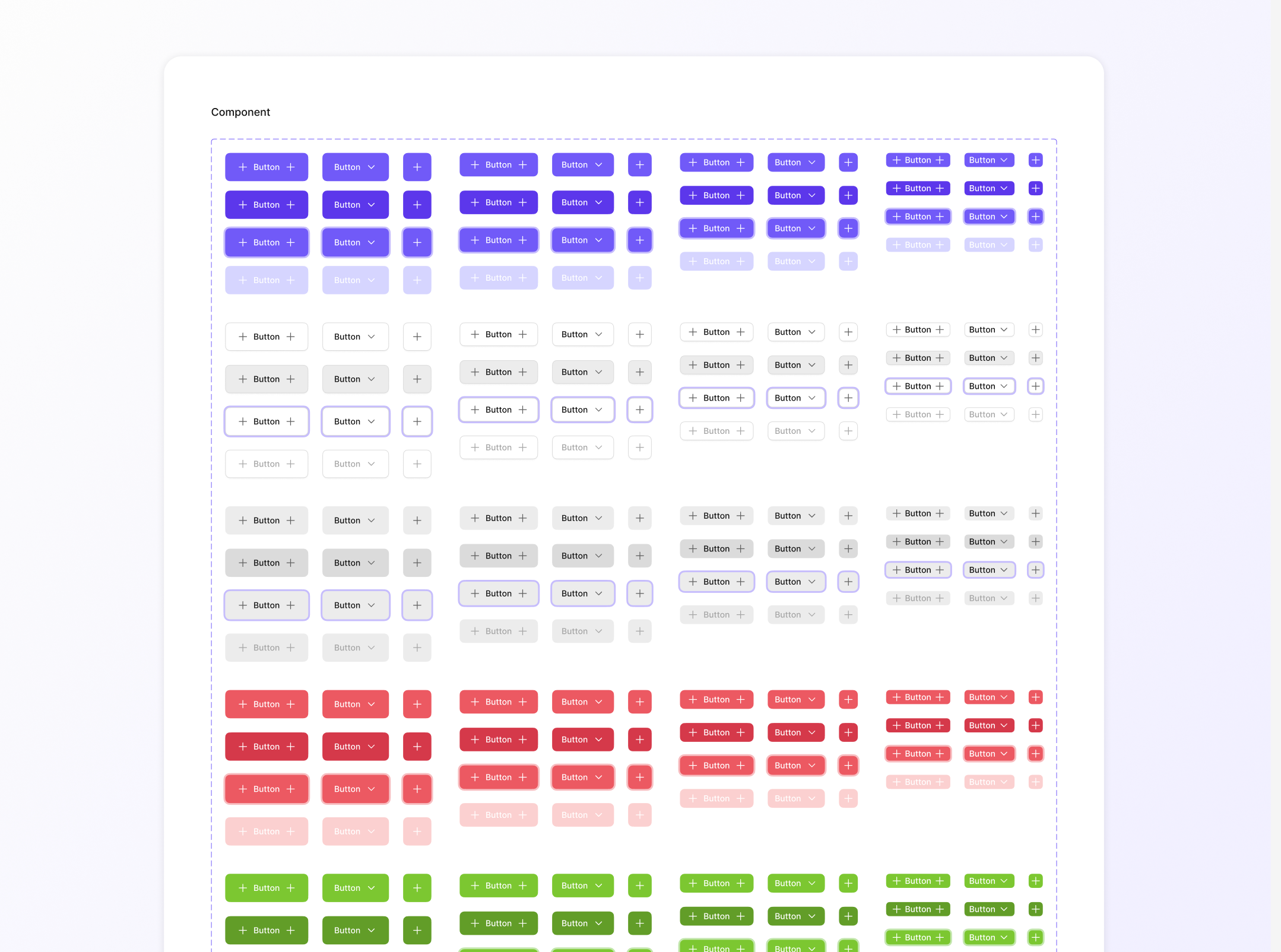Expand the smallest dark green Button chevron dropdown

click(988, 909)
